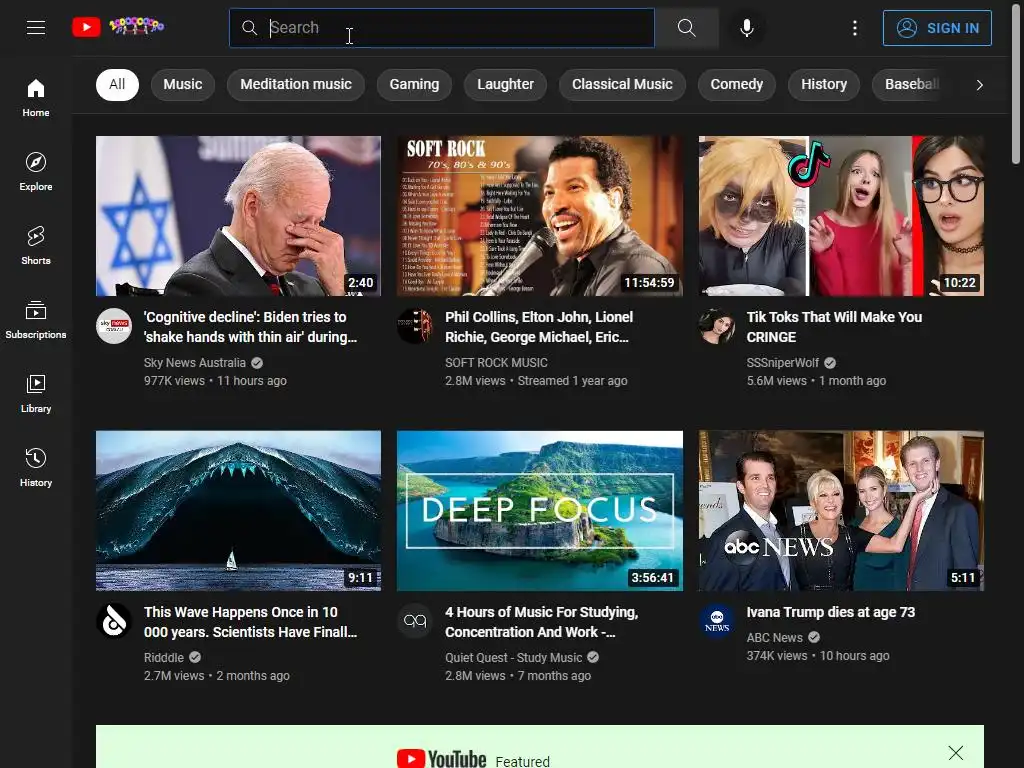Viewport: 1024px width, 768px height.
Task: Open the hamburger guide menu
Action: coord(36,27)
